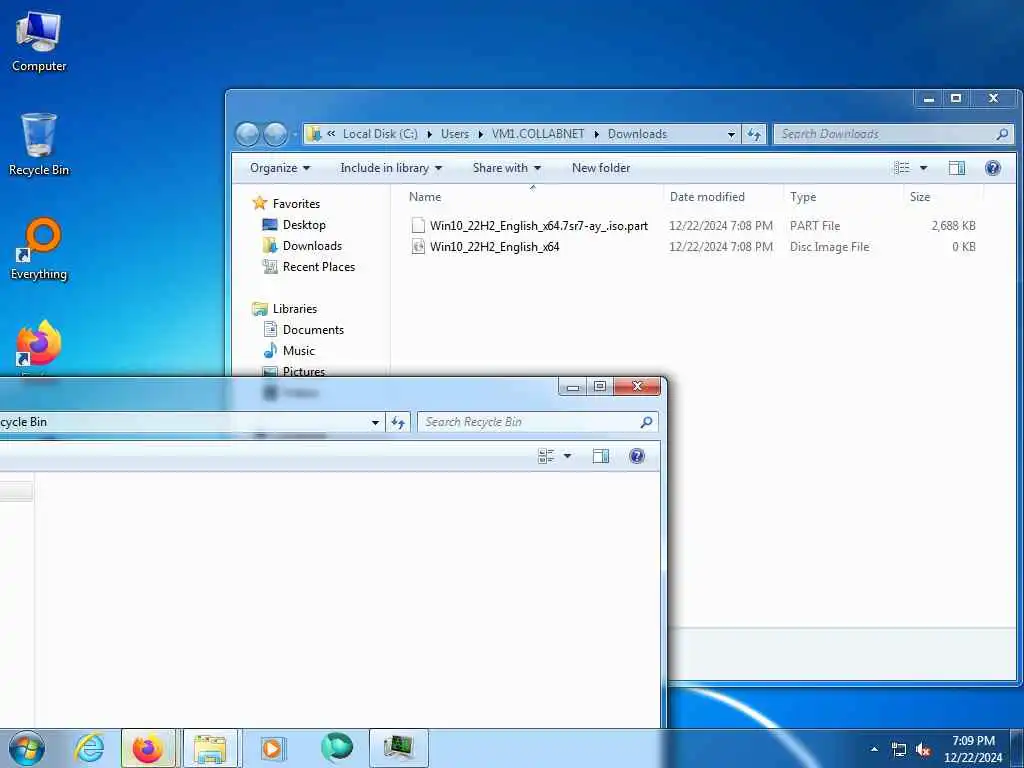Viewport: 1024px width, 768px height.
Task: Click the 2,688 KB size cell
Action: 953,226
